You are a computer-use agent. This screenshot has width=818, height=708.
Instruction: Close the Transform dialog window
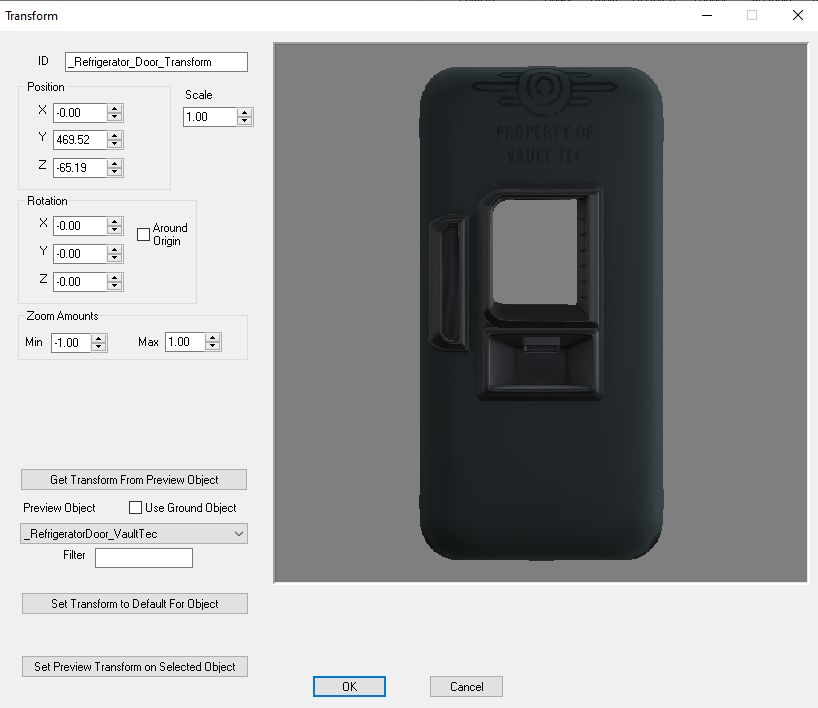tap(798, 16)
